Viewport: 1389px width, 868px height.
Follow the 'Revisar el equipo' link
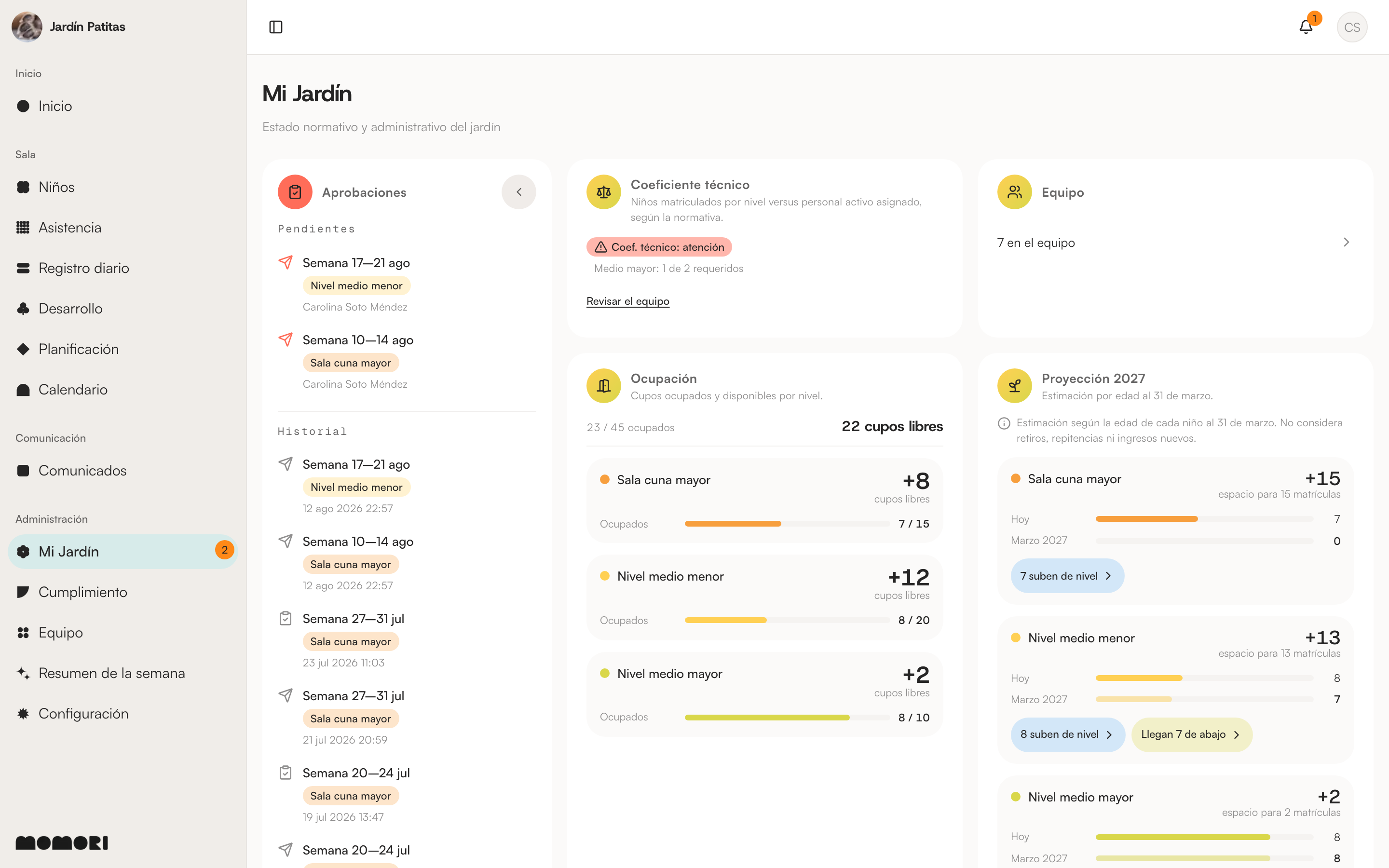coord(627,301)
